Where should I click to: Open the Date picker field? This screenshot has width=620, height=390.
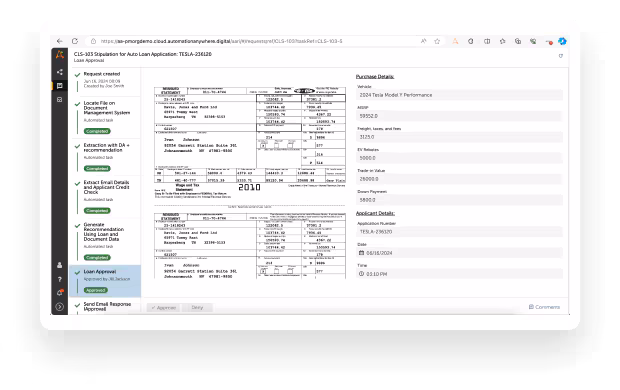[x=459, y=253]
